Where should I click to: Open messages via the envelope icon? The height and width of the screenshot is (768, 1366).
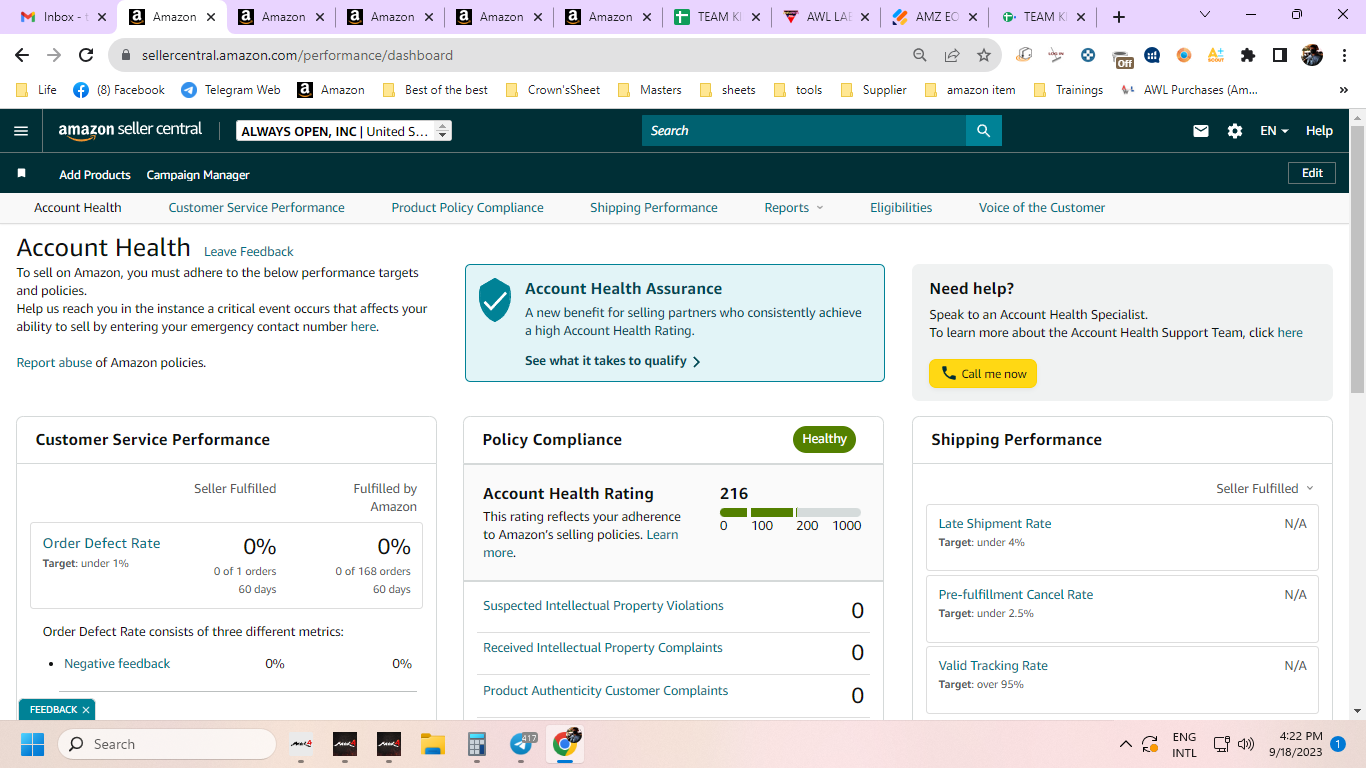[x=1201, y=131]
